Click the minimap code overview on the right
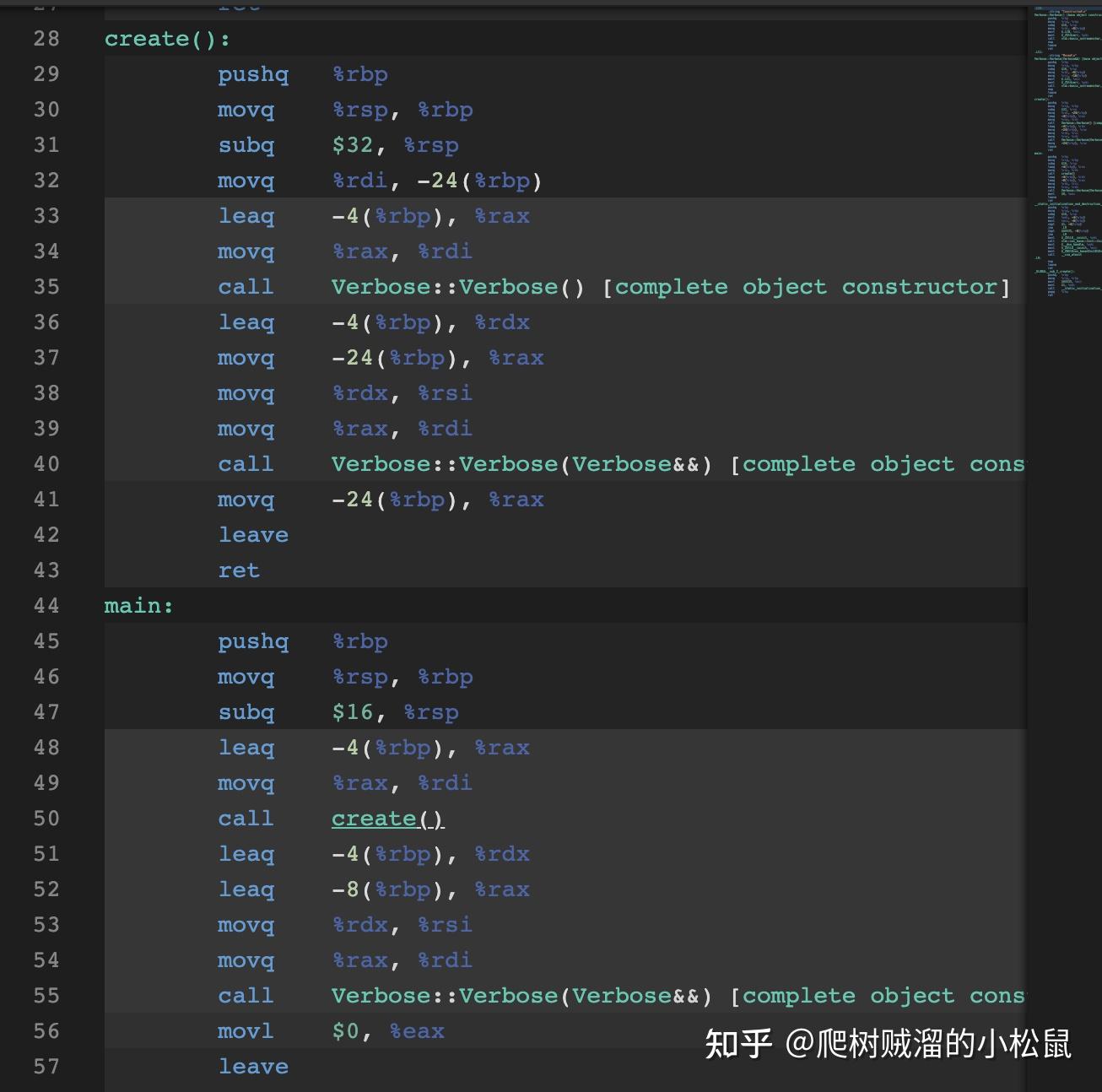The image size is (1102, 1092). (1067, 152)
